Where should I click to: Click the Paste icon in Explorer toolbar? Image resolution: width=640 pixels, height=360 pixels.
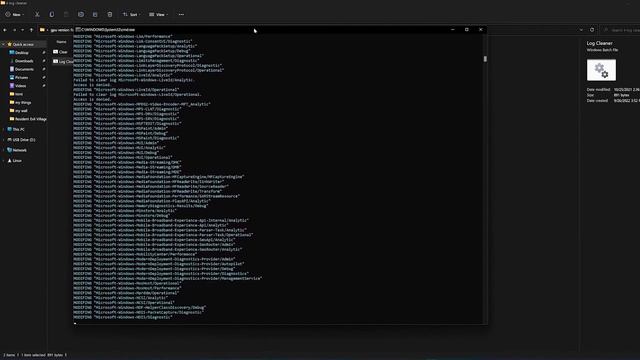coord(66,15)
